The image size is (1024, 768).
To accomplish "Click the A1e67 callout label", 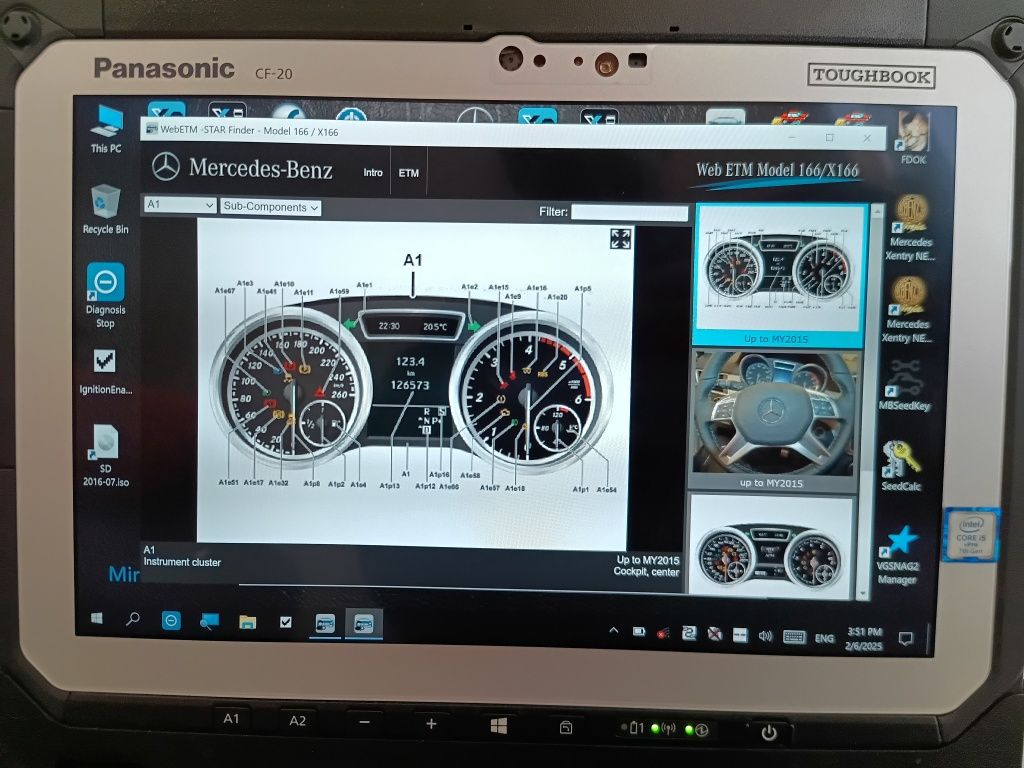I will pyautogui.click(x=225, y=291).
